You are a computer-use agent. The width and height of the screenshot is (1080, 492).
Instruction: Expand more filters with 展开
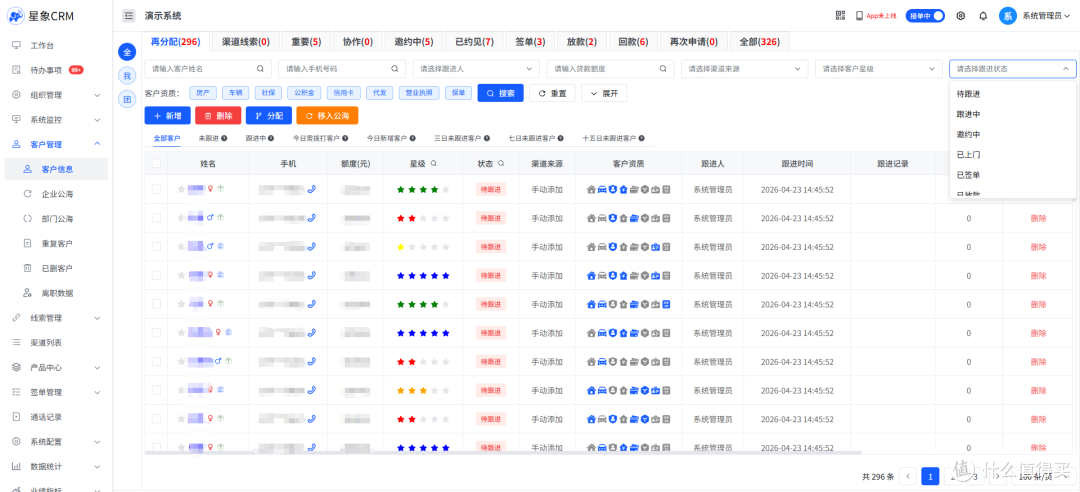(604, 93)
